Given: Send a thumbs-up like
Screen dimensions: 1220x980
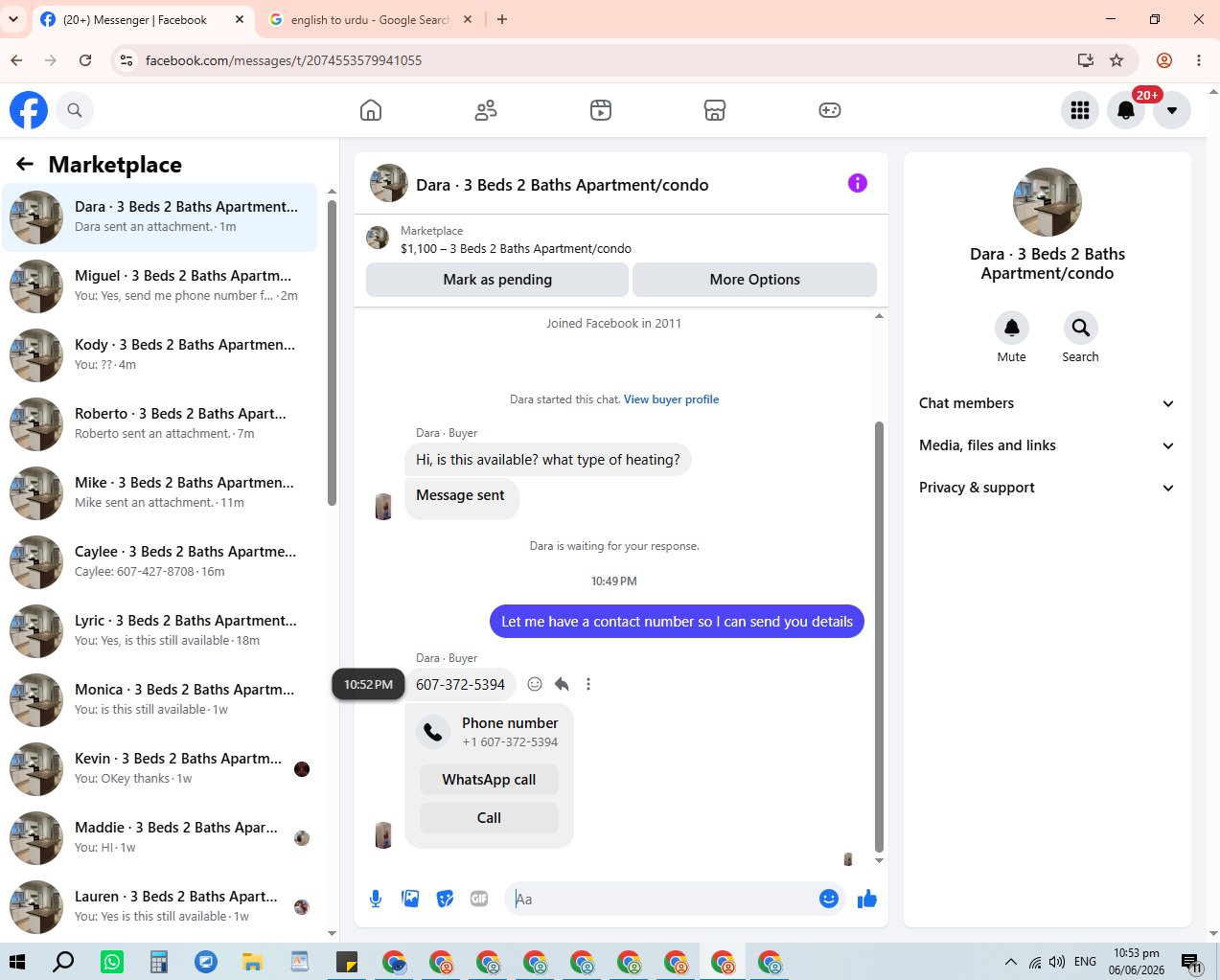Looking at the screenshot, I should pos(867,899).
